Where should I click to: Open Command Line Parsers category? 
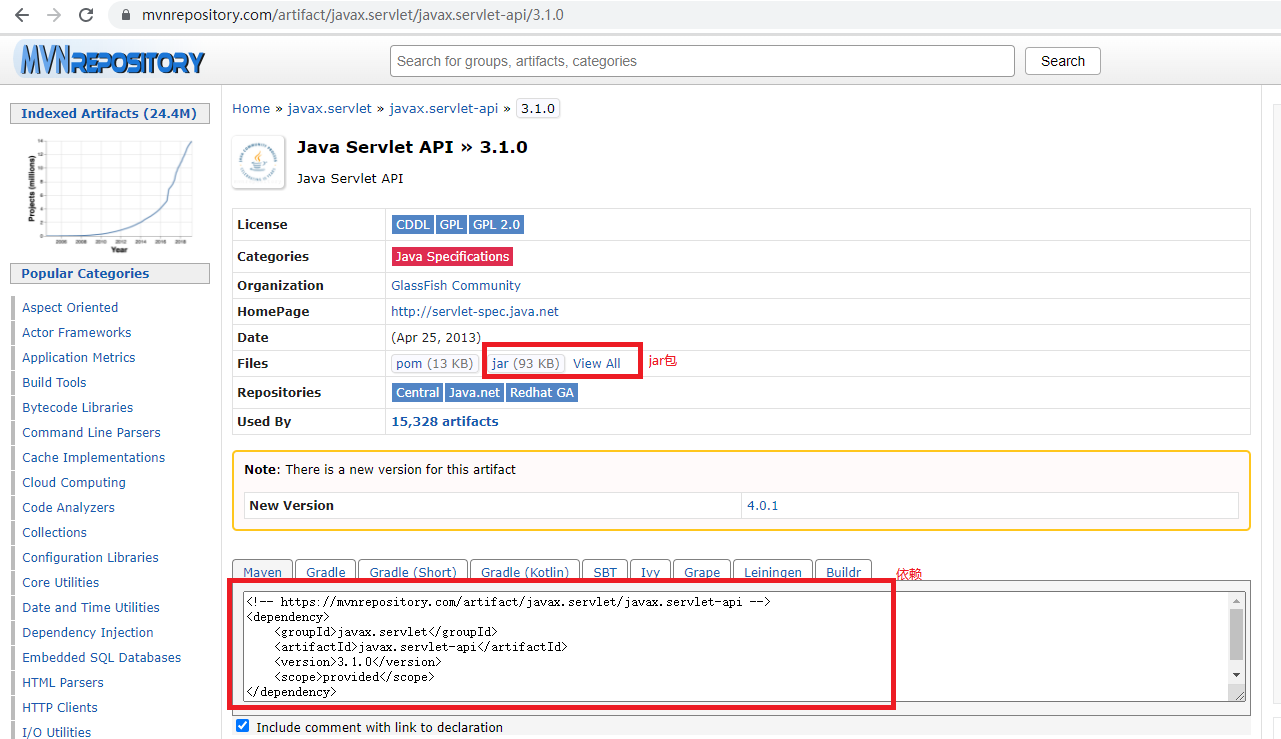[91, 432]
